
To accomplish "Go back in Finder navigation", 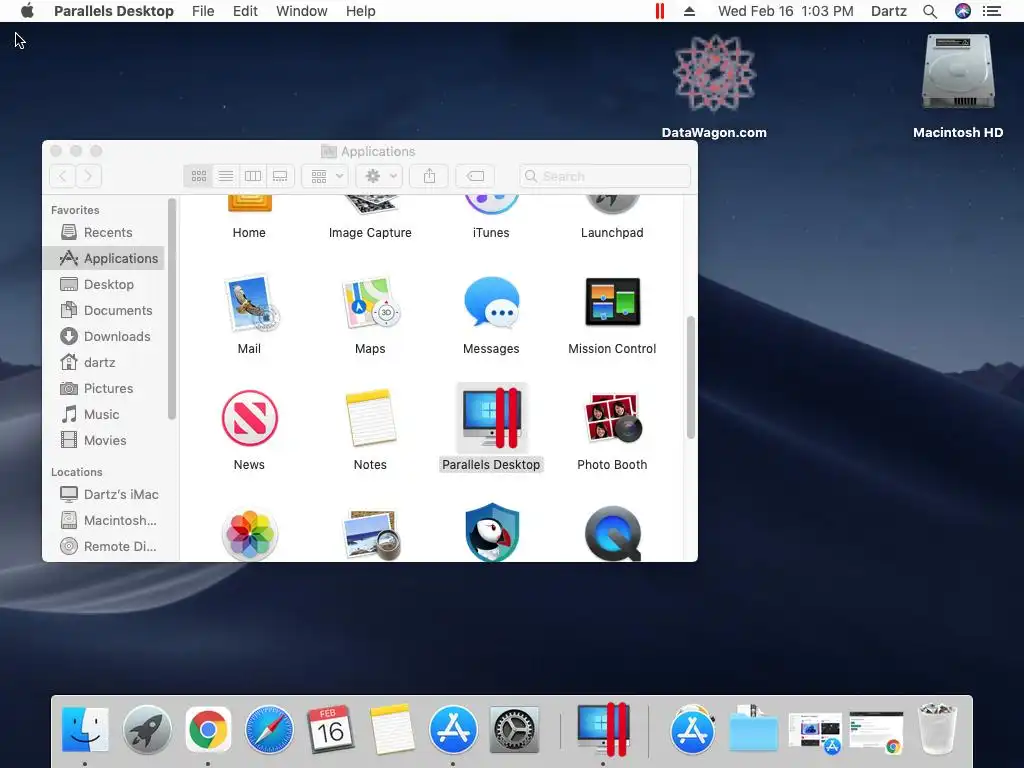I will click(63, 176).
